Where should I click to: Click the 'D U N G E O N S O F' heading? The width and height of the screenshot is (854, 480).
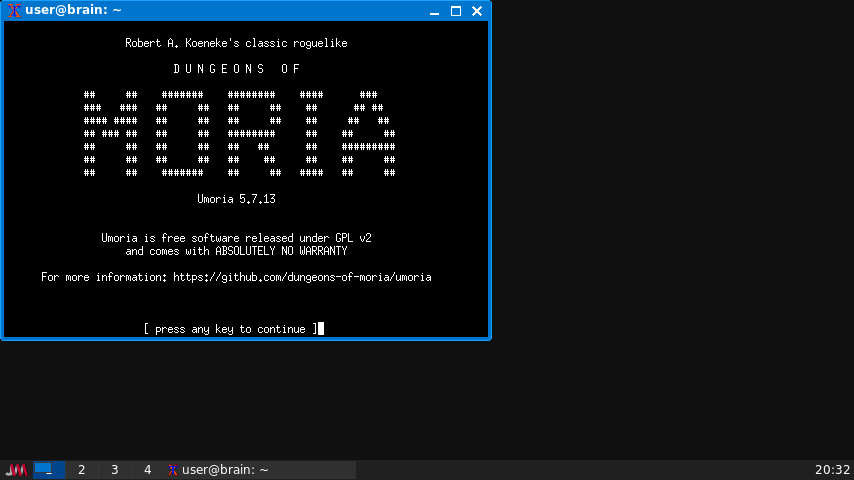236,69
